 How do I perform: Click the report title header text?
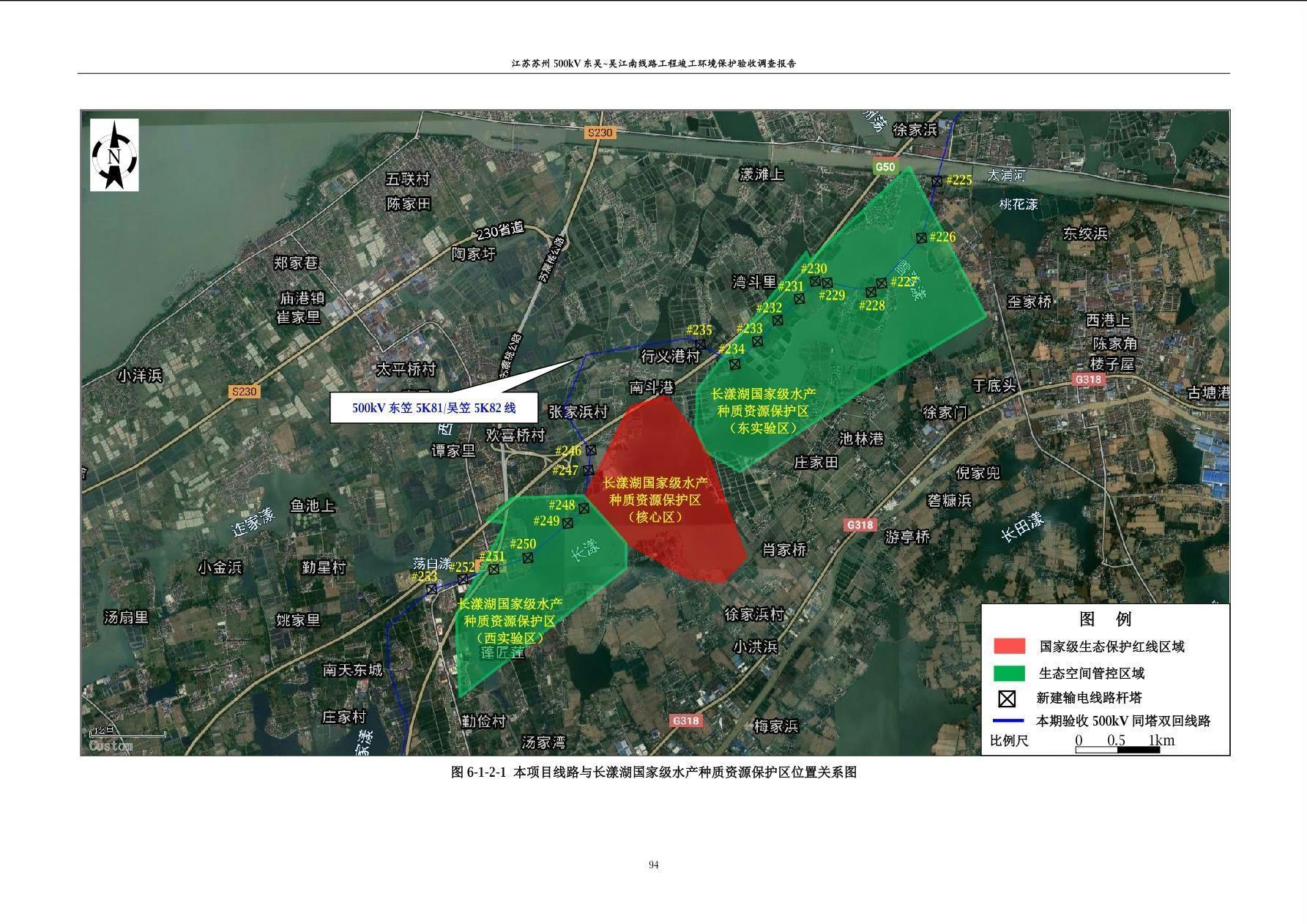[654, 64]
